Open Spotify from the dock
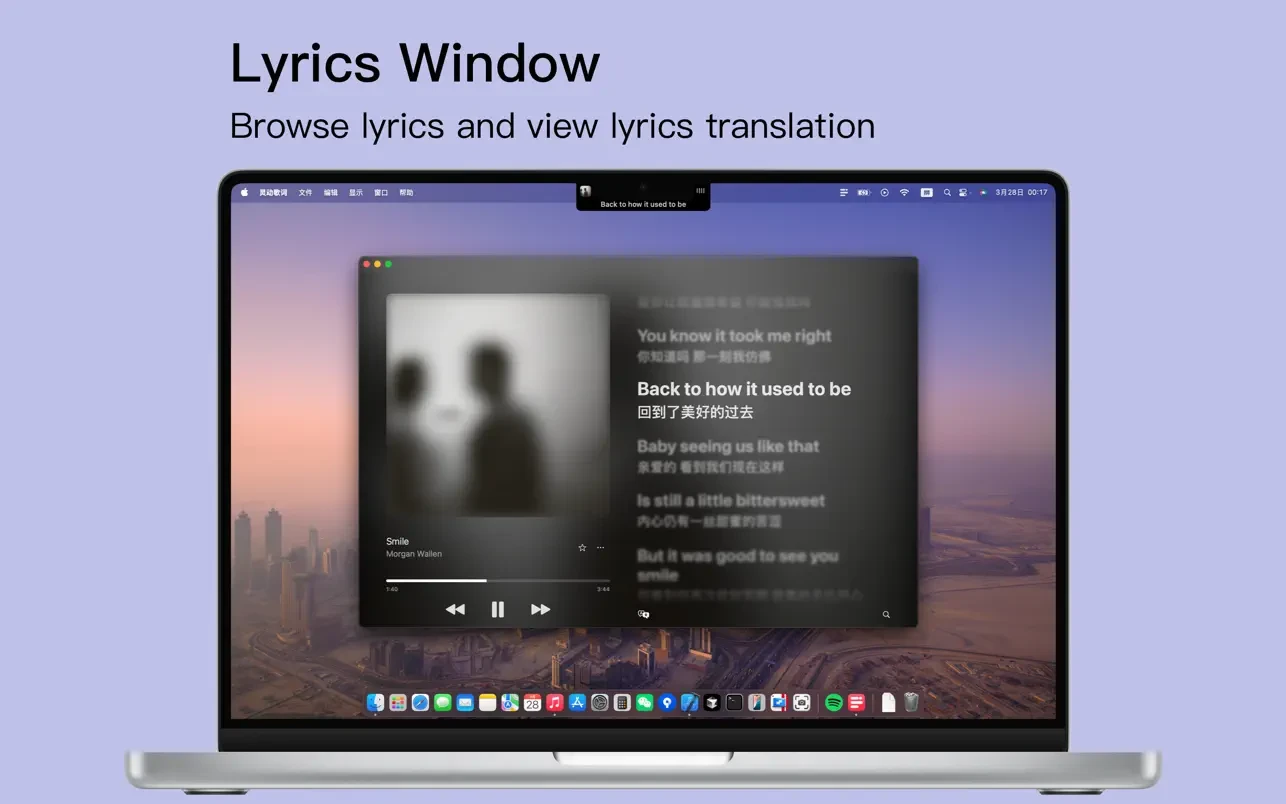Image resolution: width=1286 pixels, height=804 pixels. pyautogui.click(x=834, y=703)
